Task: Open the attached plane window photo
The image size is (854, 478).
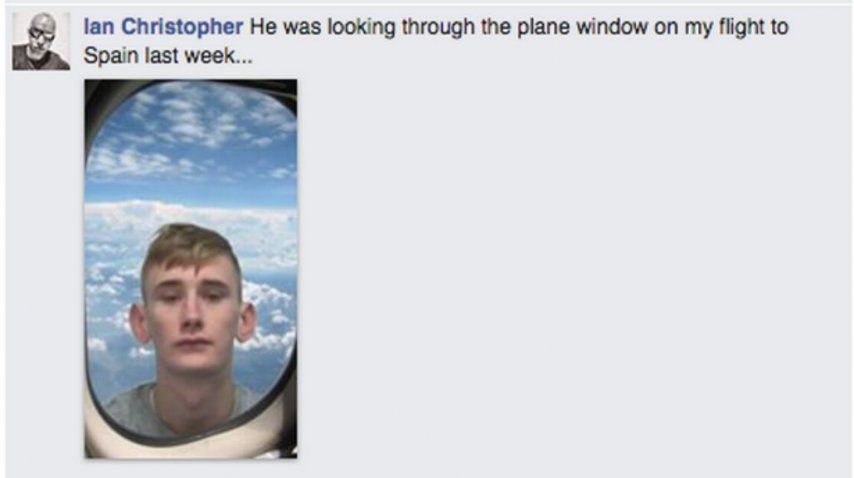Action: pos(191,269)
